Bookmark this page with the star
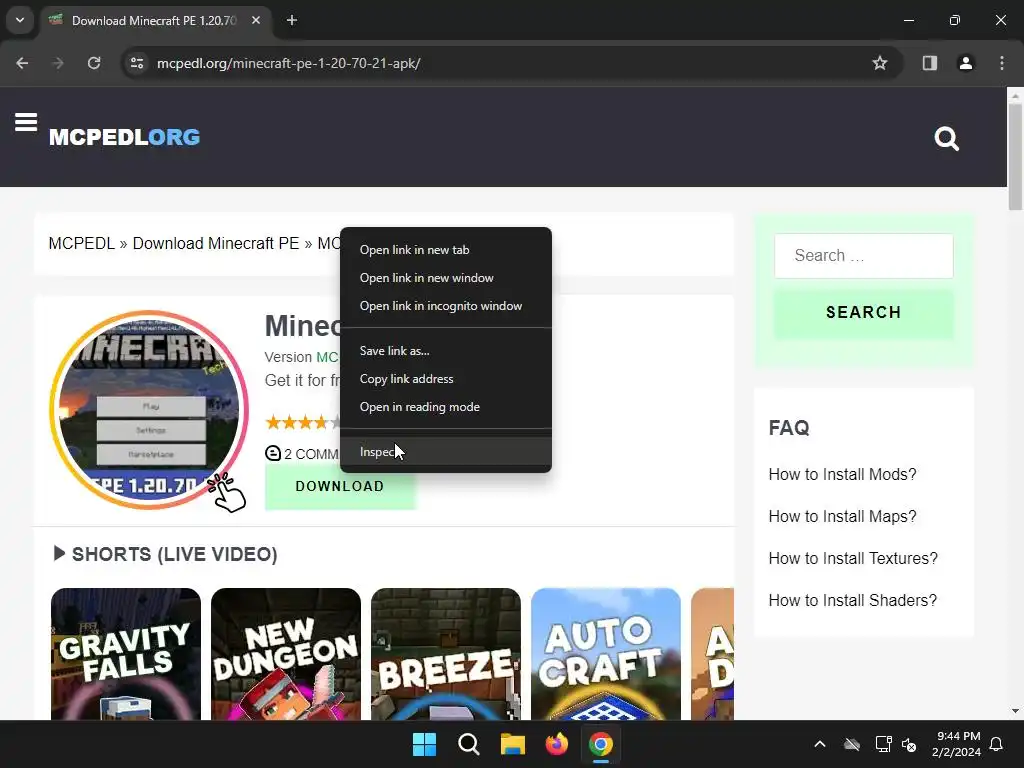The height and width of the screenshot is (768, 1024). pyautogui.click(x=880, y=63)
